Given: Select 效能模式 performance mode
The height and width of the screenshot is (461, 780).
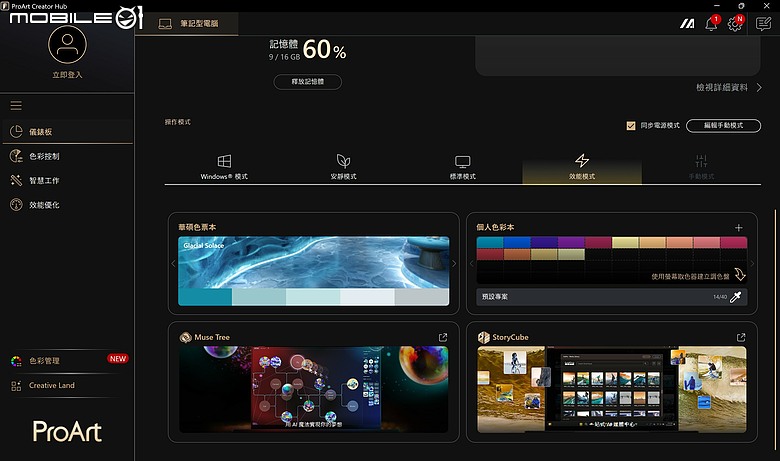Looking at the screenshot, I should (x=582, y=168).
